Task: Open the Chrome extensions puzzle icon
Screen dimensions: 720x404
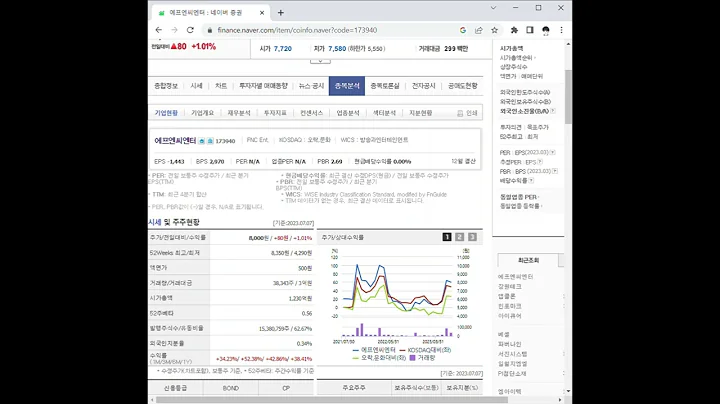Action: coord(514,30)
